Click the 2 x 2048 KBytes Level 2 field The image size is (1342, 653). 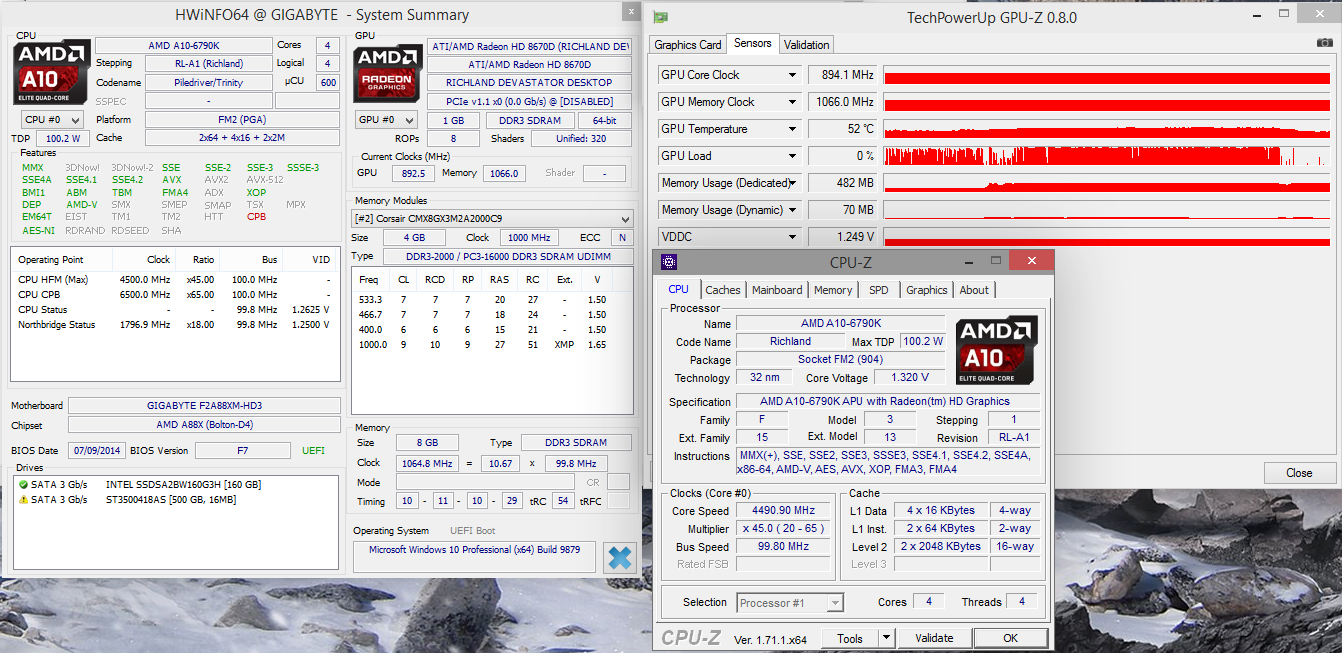click(x=940, y=547)
